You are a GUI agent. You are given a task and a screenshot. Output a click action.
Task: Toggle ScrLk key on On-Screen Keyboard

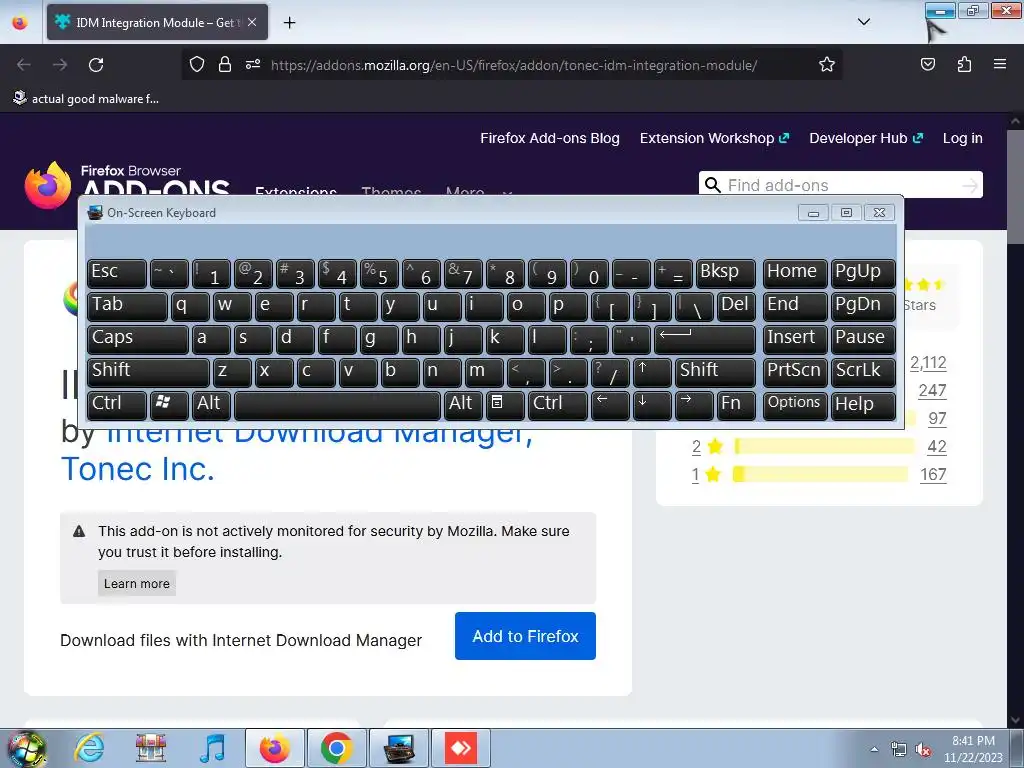[x=863, y=372]
